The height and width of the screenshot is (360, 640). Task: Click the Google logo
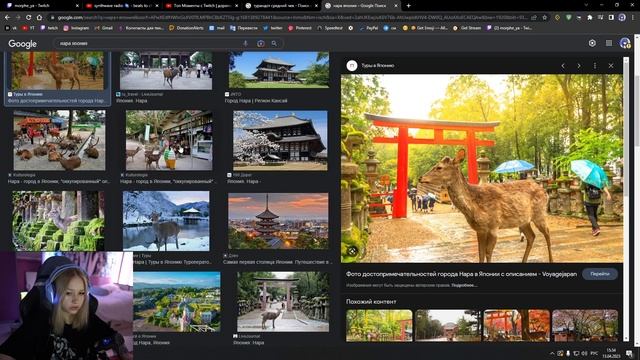[22, 44]
